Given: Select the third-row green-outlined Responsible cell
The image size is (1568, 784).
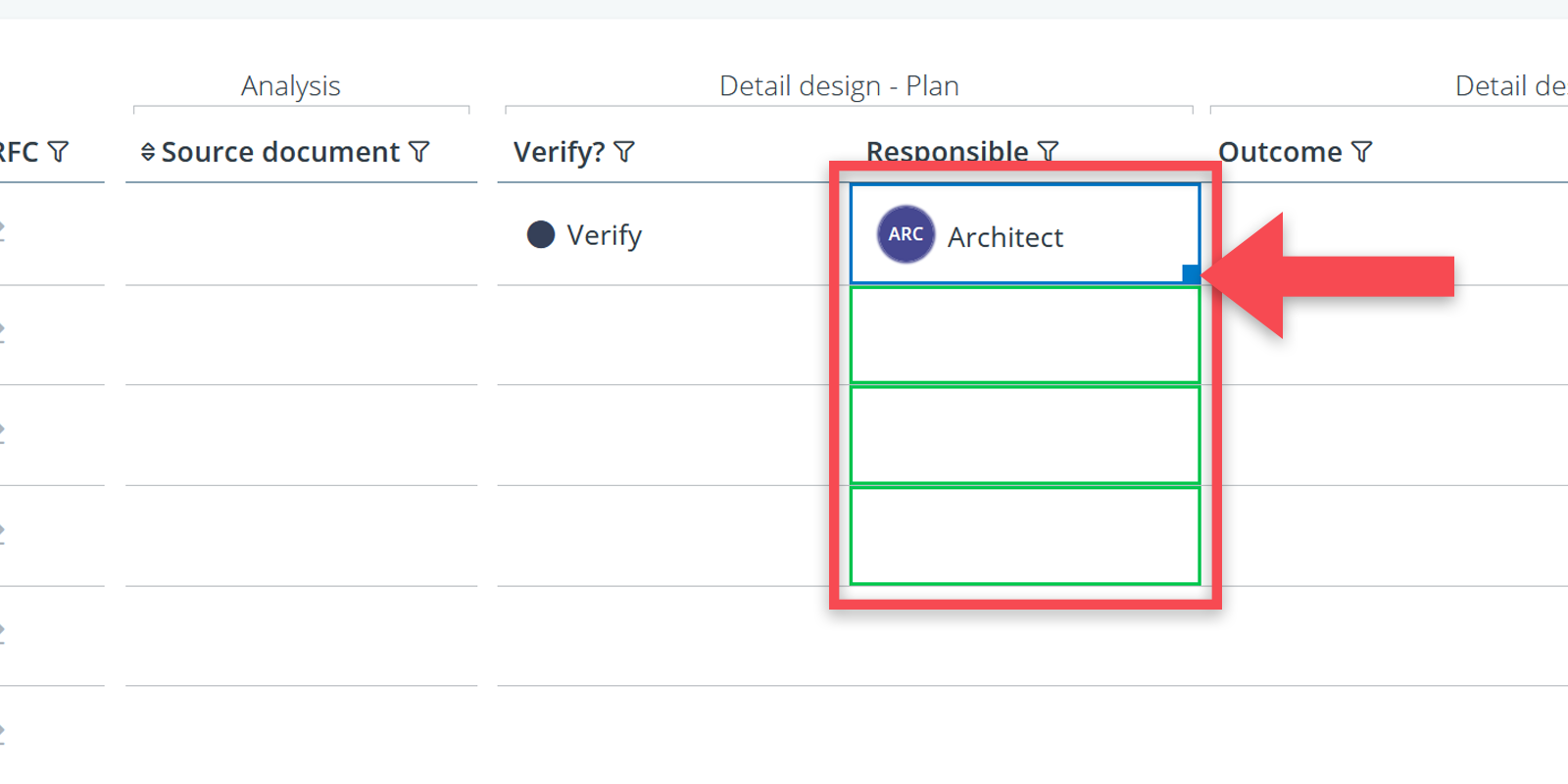Looking at the screenshot, I should point(1025,435).
